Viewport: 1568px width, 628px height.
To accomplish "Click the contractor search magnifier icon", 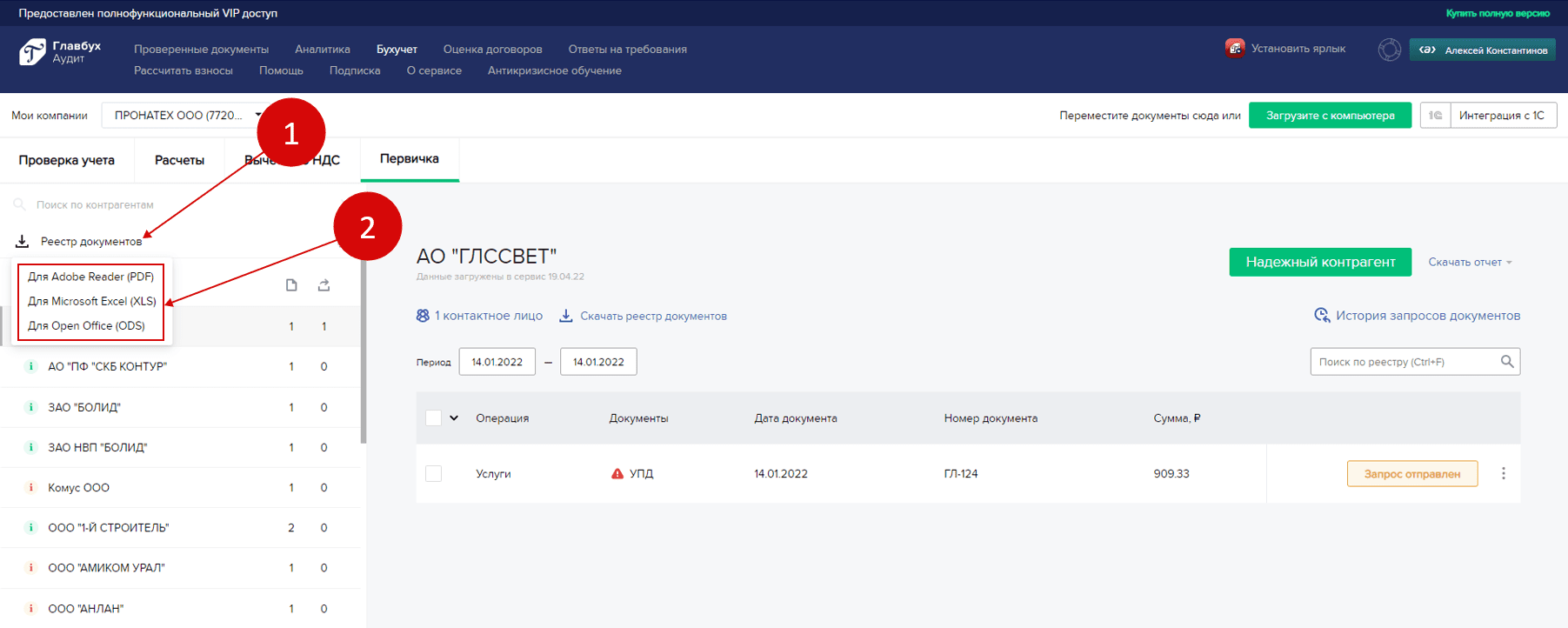I will pos(19,204).
